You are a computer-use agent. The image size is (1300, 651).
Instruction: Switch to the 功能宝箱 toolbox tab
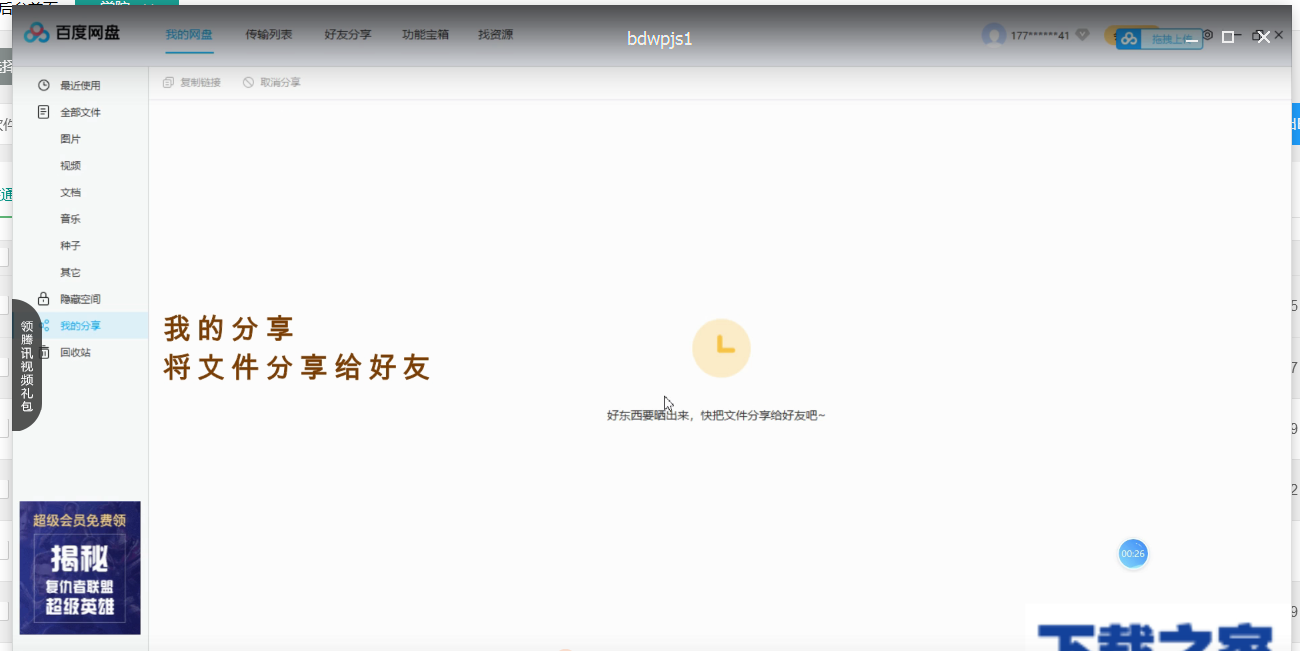[x=424, y=33]
